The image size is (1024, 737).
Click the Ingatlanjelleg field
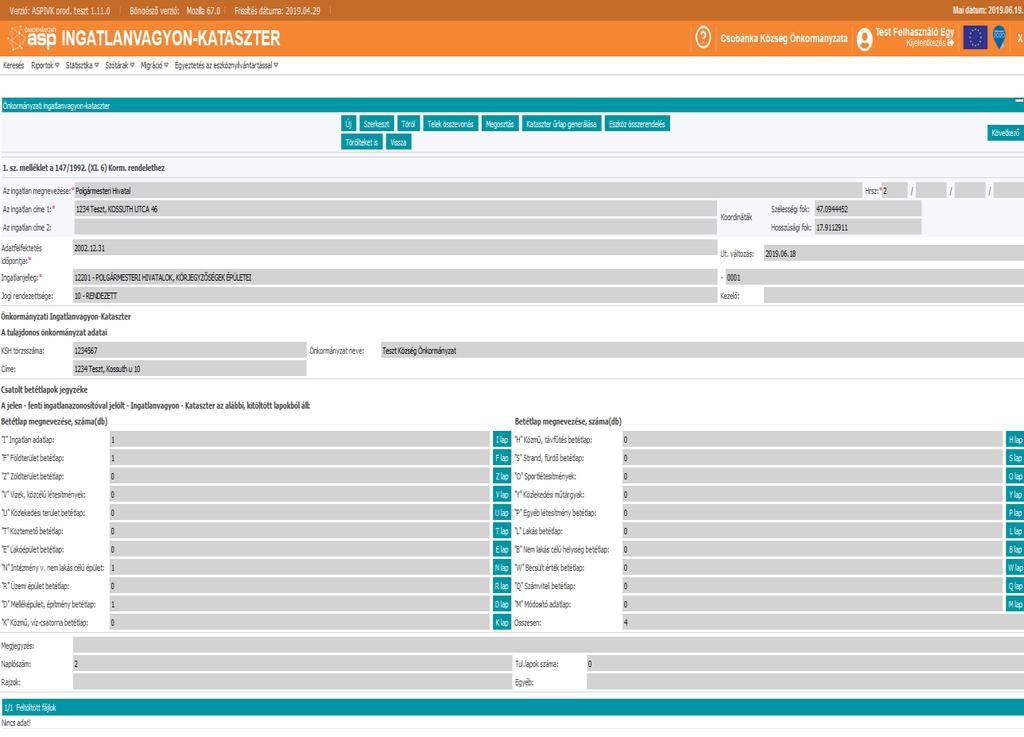(395, 277)
